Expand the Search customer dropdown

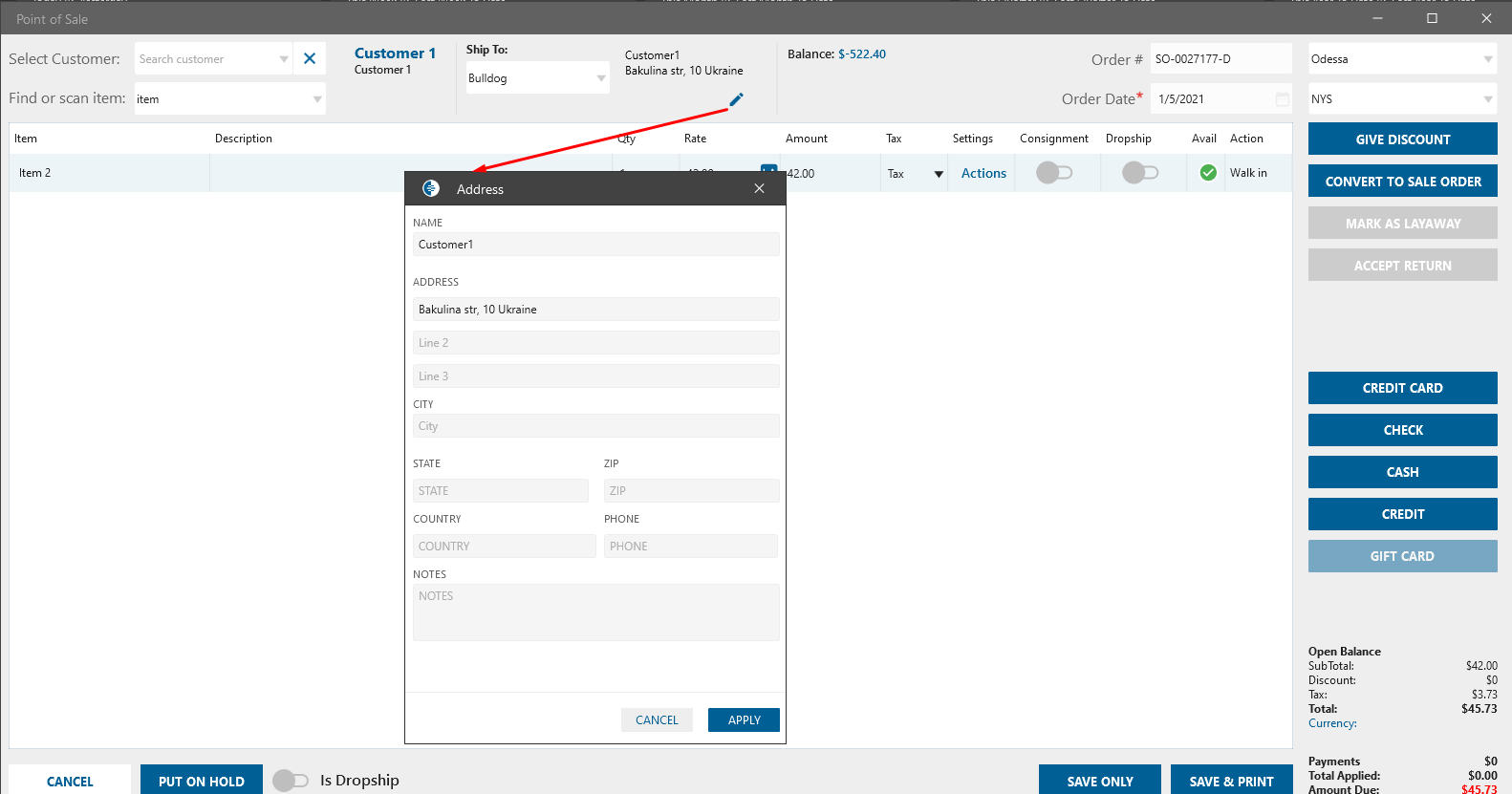click(x=284, y=59)
